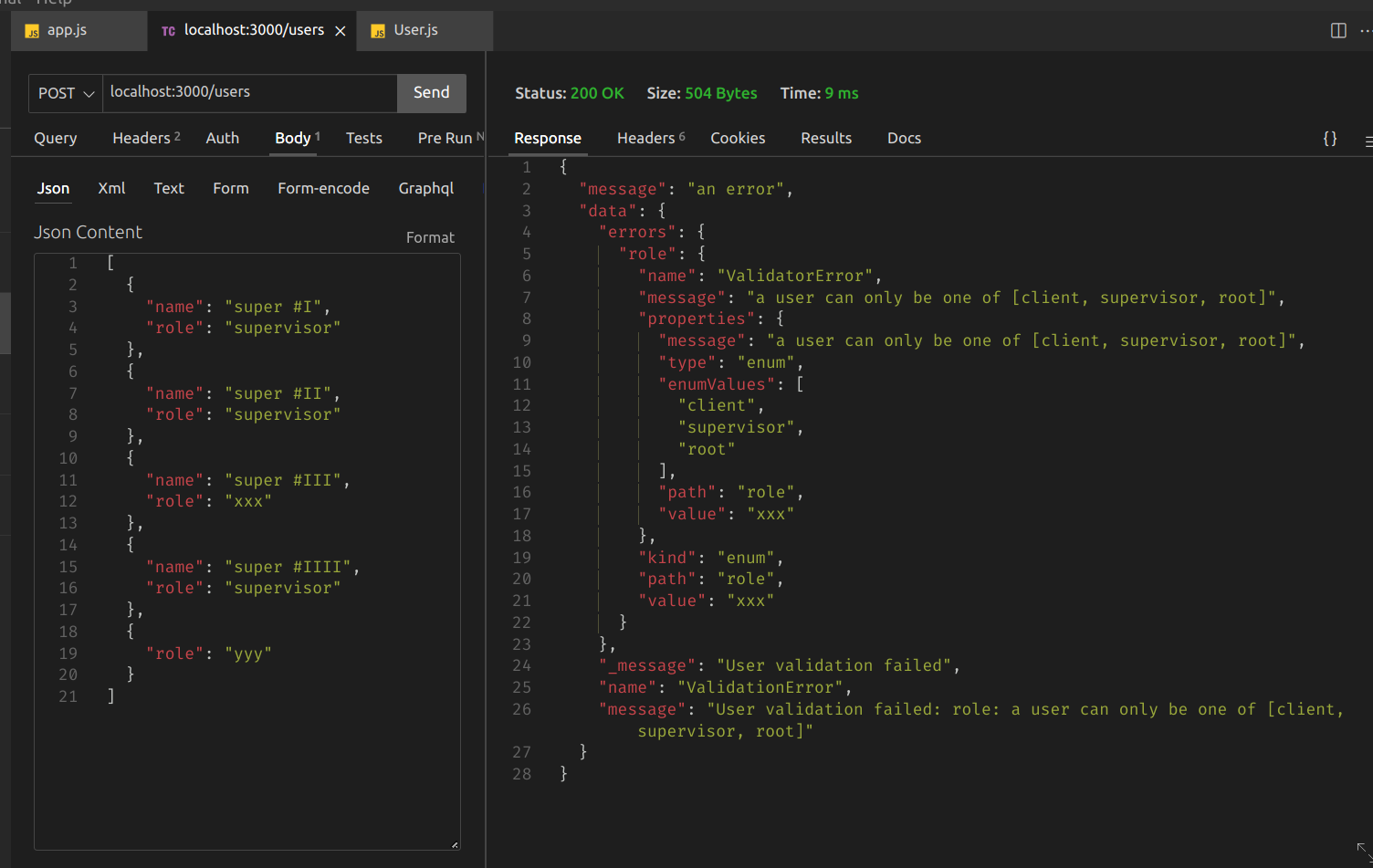Image resolution: width=1373 pixels, height=868 pixels.
Task: Click "ValidatorError" in the response
Action: tap(795, 276)
